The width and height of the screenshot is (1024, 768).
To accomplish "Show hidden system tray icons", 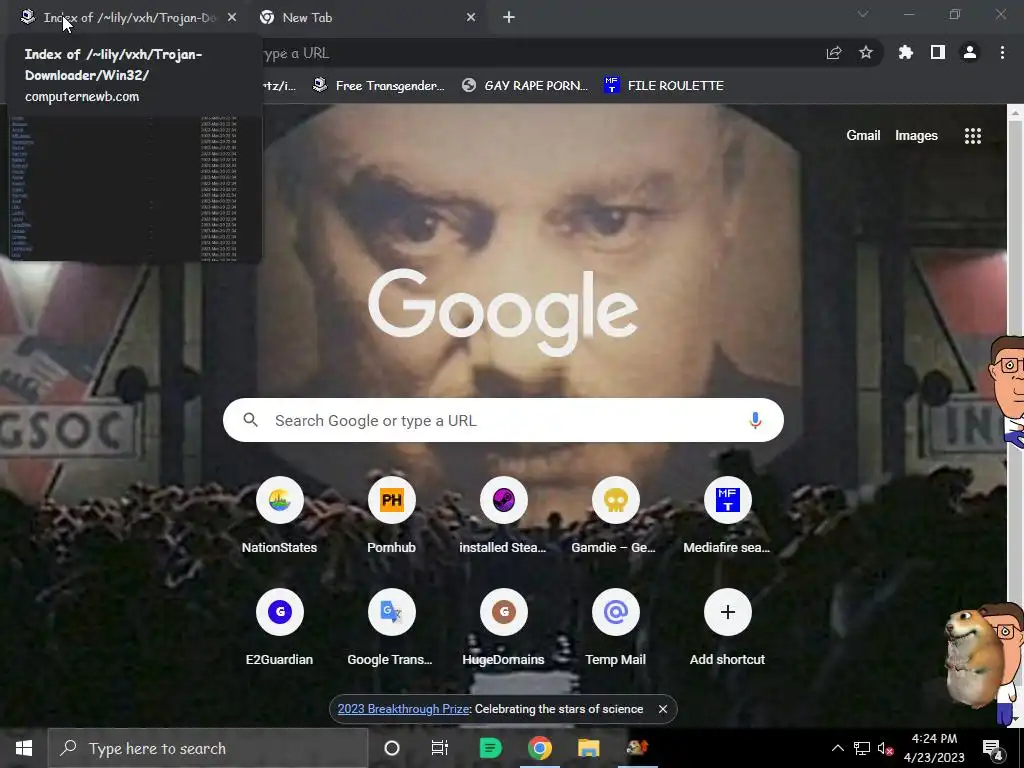I will (837, 748).
